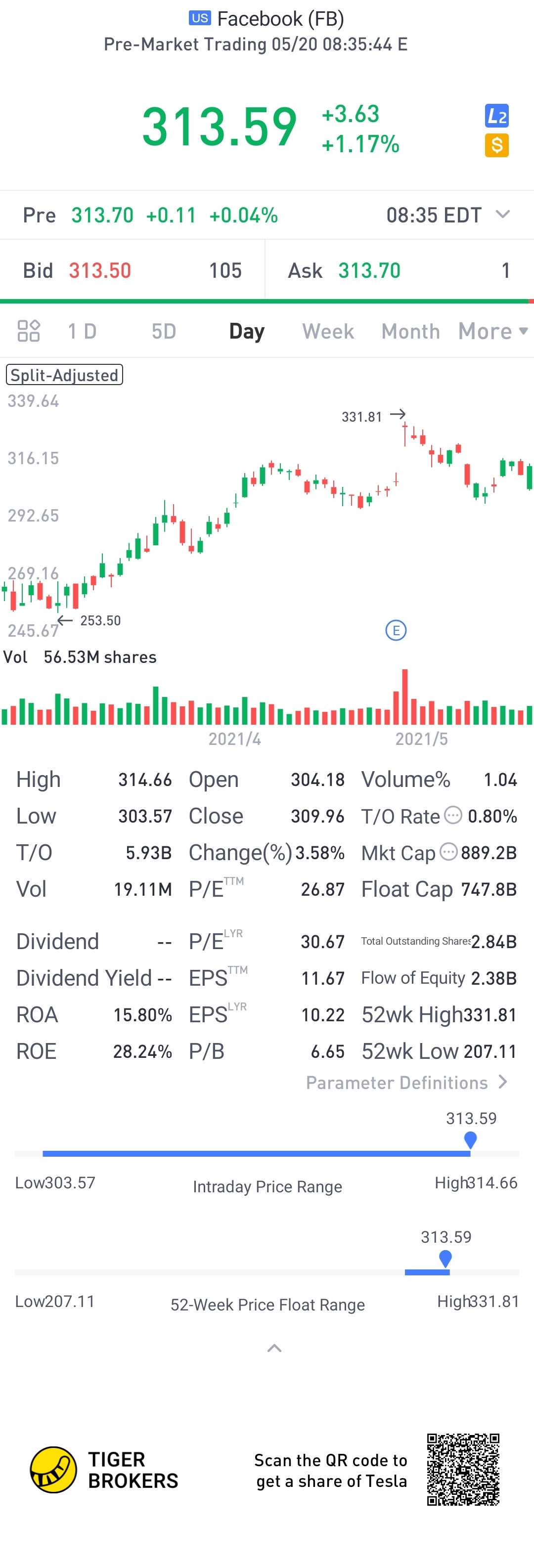Tap the 52-Week Price Range marker
The width and height of the screenshot is (534, 1568).
445,1258
